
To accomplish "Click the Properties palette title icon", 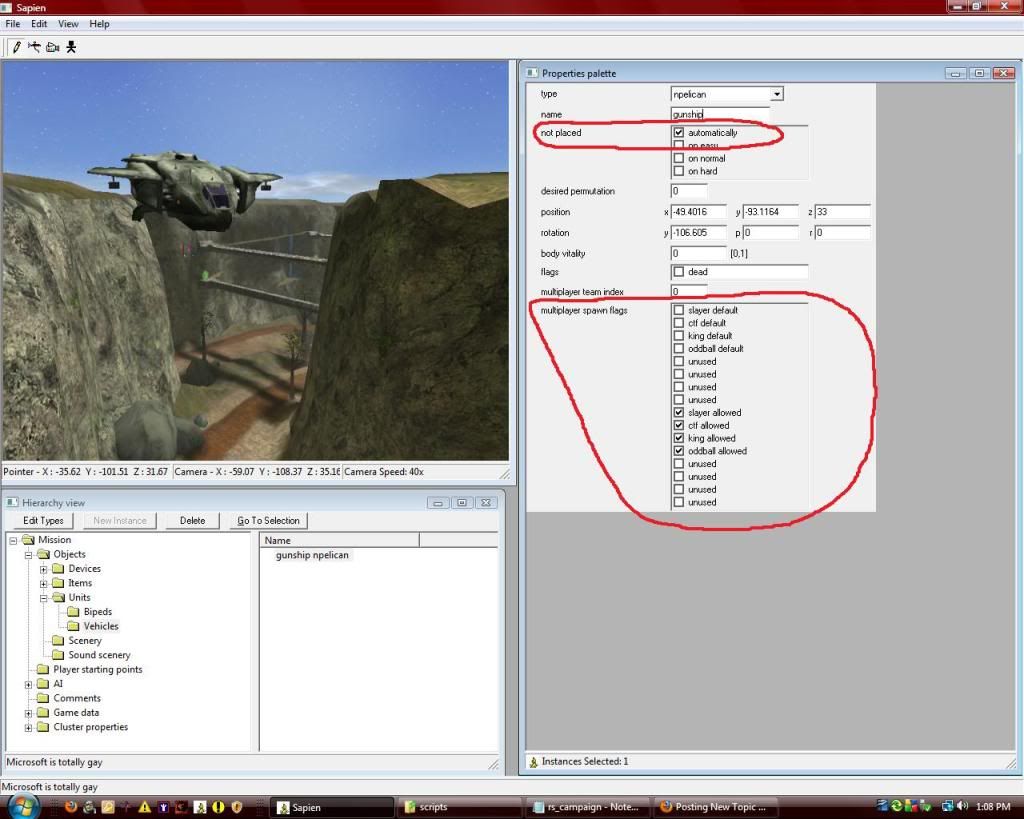I will [532, 73].
